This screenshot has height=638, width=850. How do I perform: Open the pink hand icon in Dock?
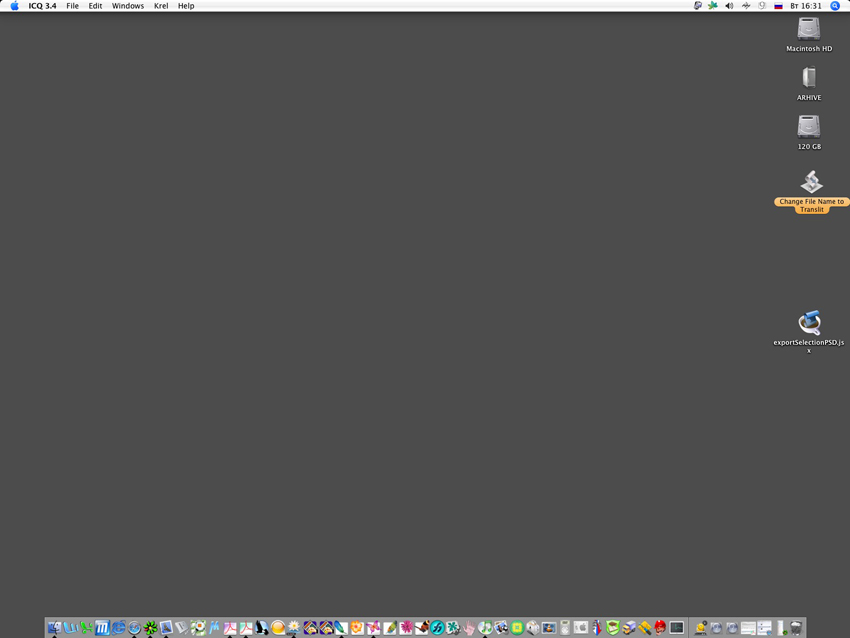coord(469,628)
